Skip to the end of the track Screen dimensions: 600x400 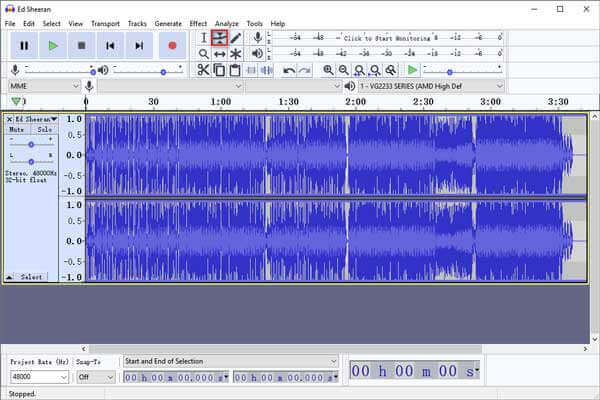click(139, 46)
